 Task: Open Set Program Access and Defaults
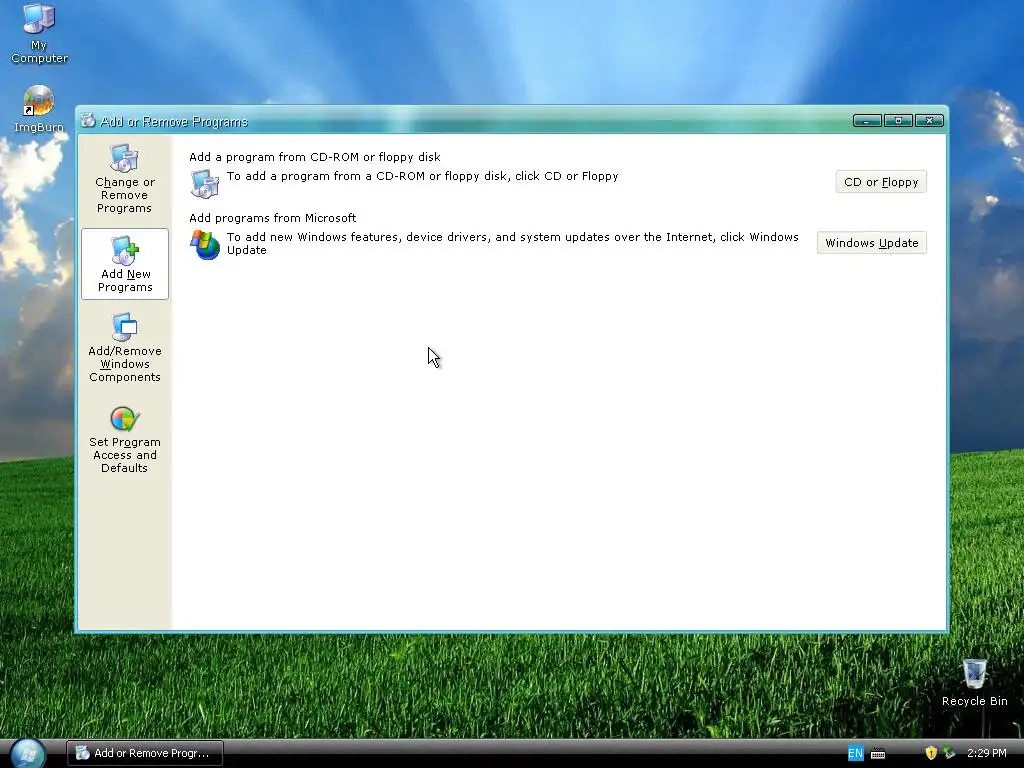[124, 440]
